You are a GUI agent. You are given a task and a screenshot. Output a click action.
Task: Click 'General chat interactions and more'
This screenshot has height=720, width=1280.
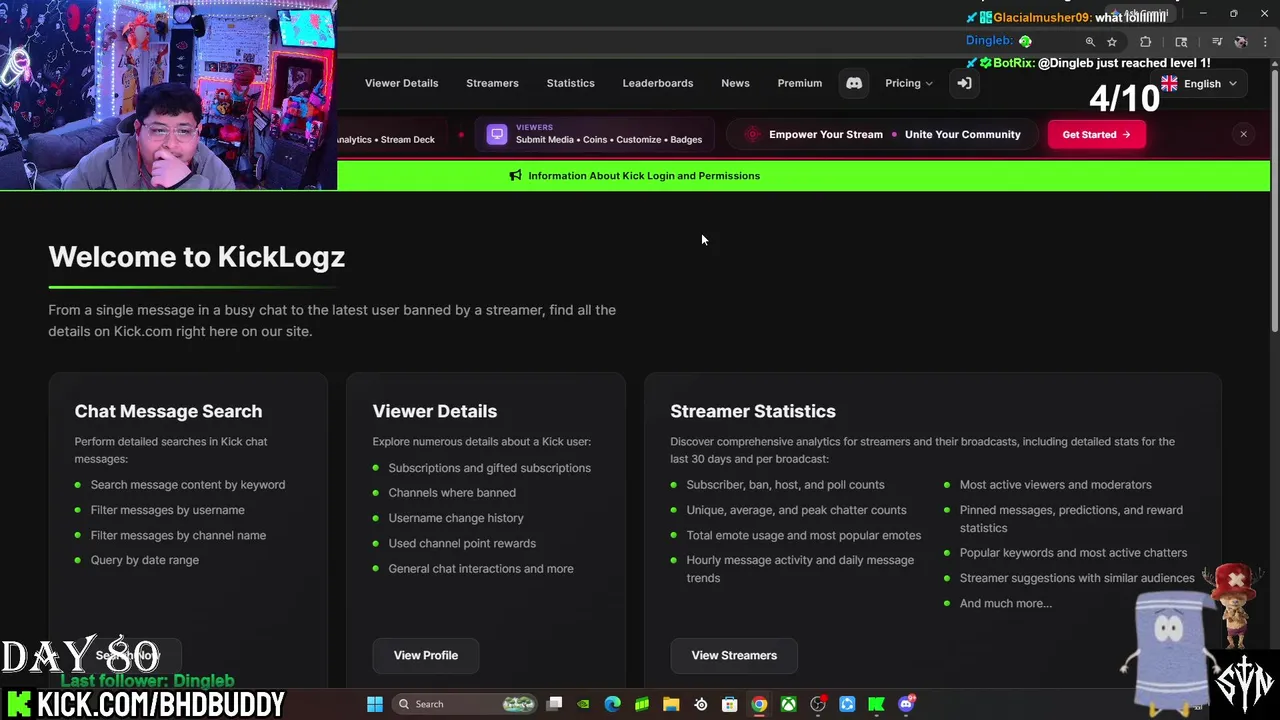[480, 569]
